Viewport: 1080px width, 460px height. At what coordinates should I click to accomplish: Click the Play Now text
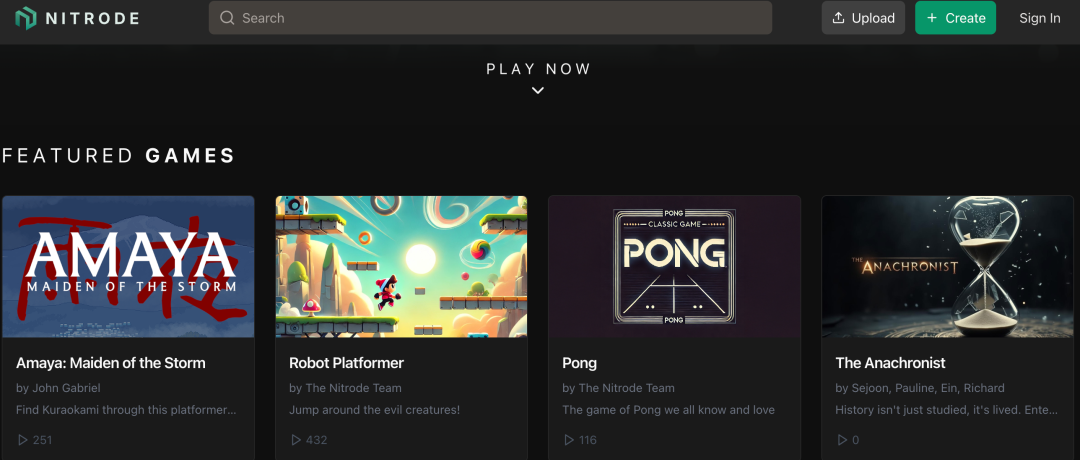[539, 69]
